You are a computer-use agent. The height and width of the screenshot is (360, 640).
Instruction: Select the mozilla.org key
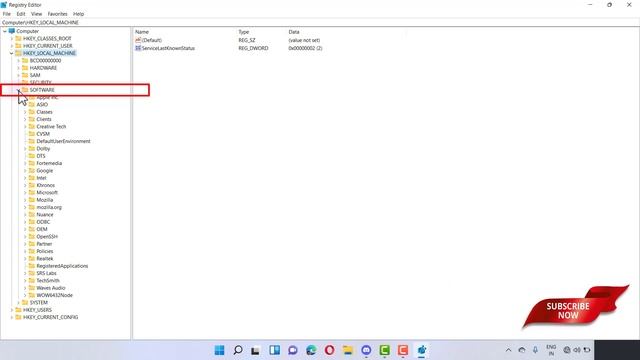(x=49, y=207)
